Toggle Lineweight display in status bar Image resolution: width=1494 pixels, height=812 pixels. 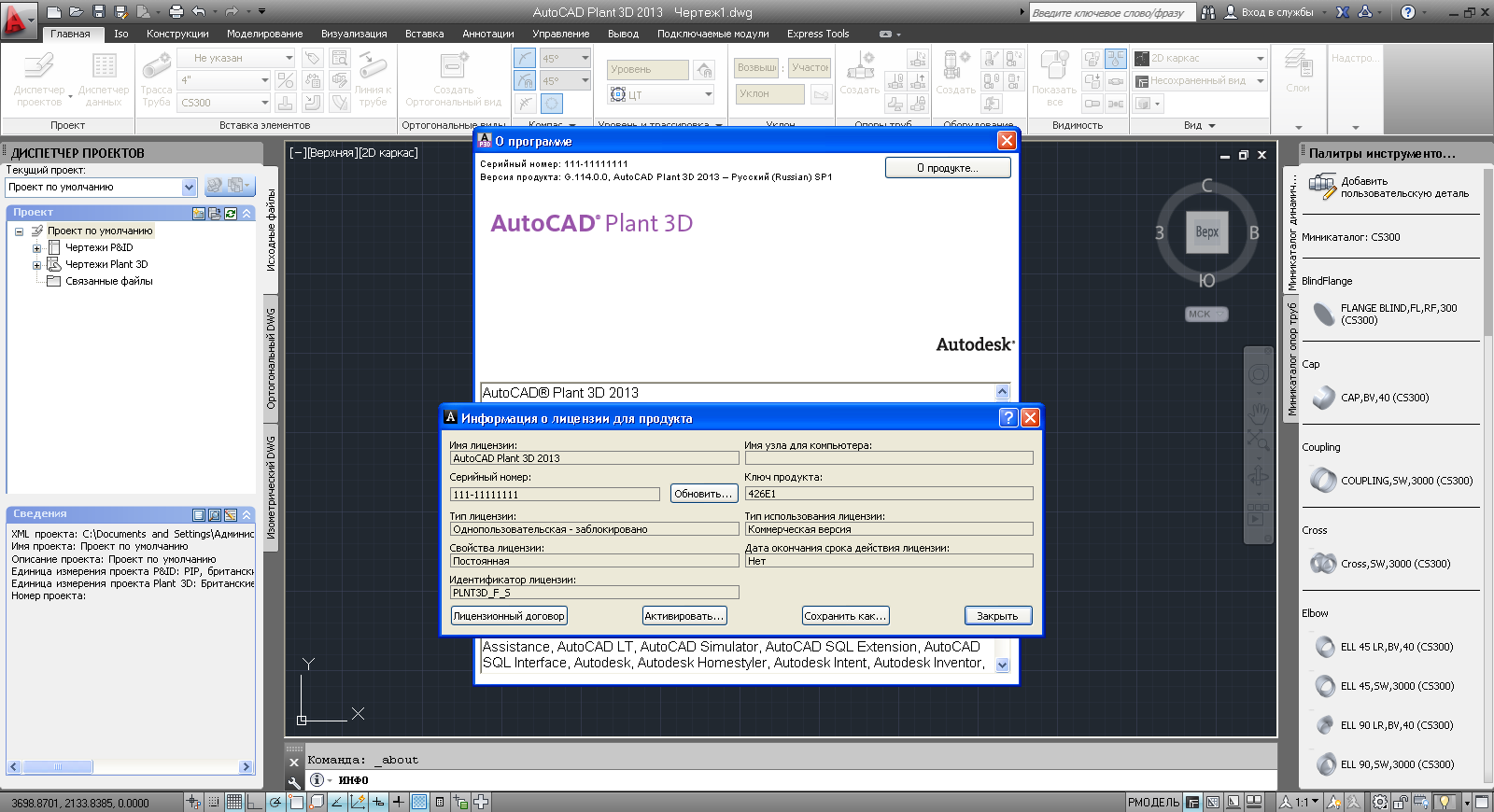399,802
